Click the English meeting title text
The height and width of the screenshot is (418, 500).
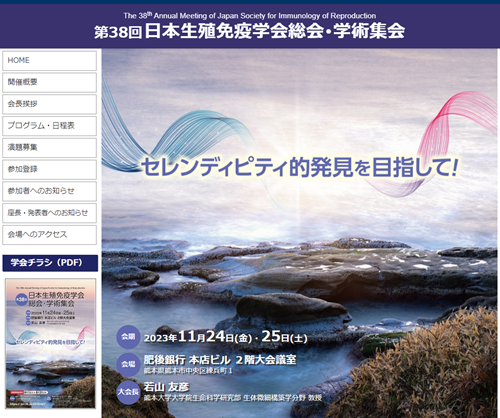point(250,16)
